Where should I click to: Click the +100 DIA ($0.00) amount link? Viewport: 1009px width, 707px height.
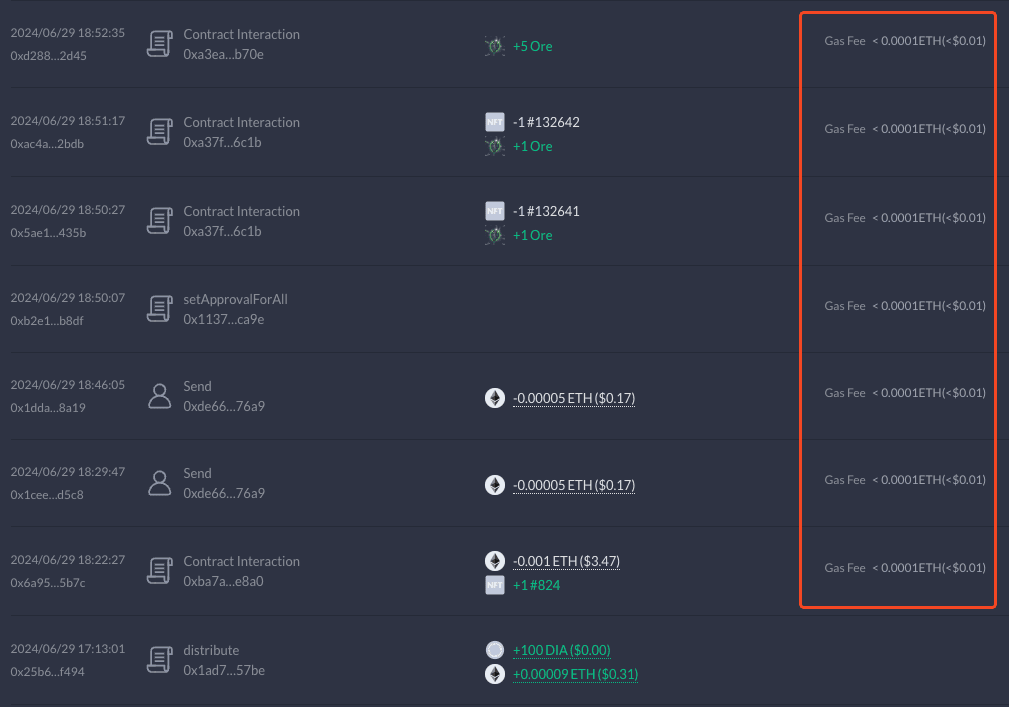click(x=561, y=650)
